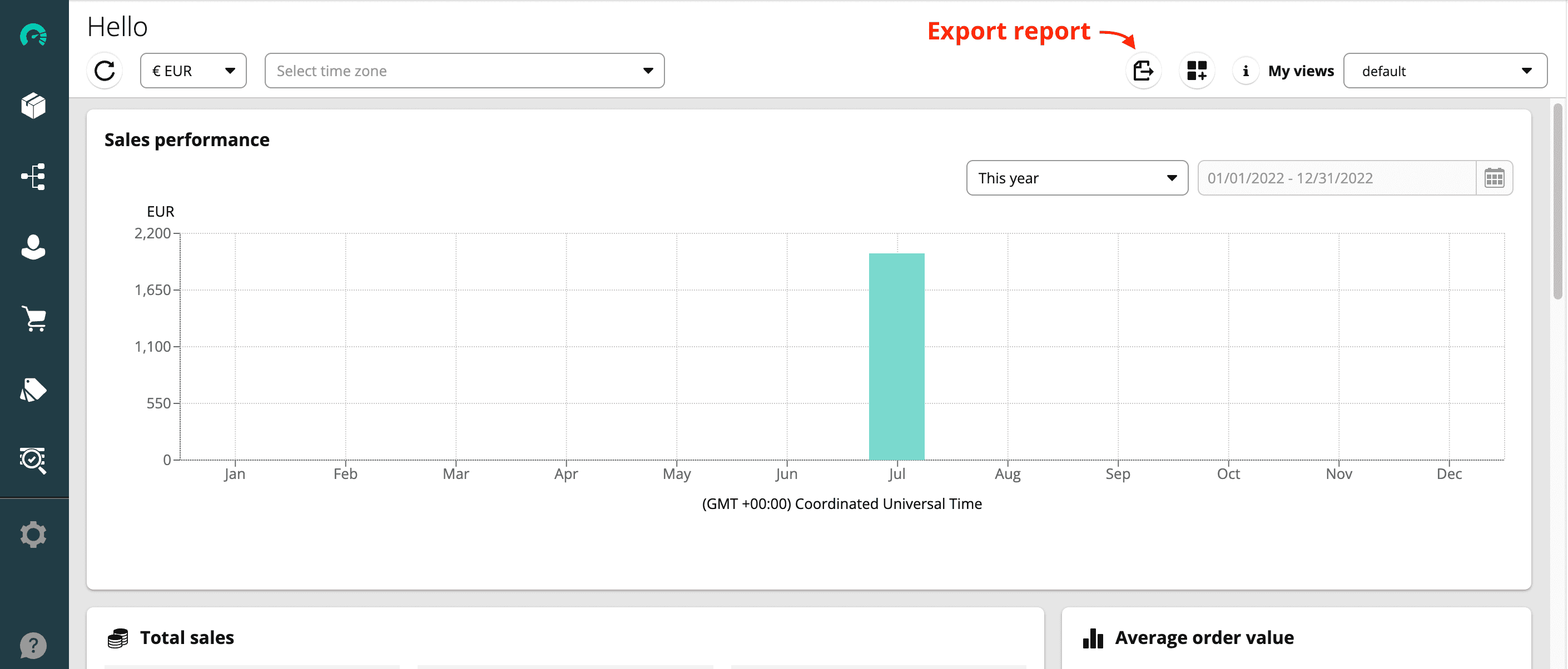Screen dimensions: 1568x669
Task: Open the category tree icon in sidebar
Action: point(33,176)
